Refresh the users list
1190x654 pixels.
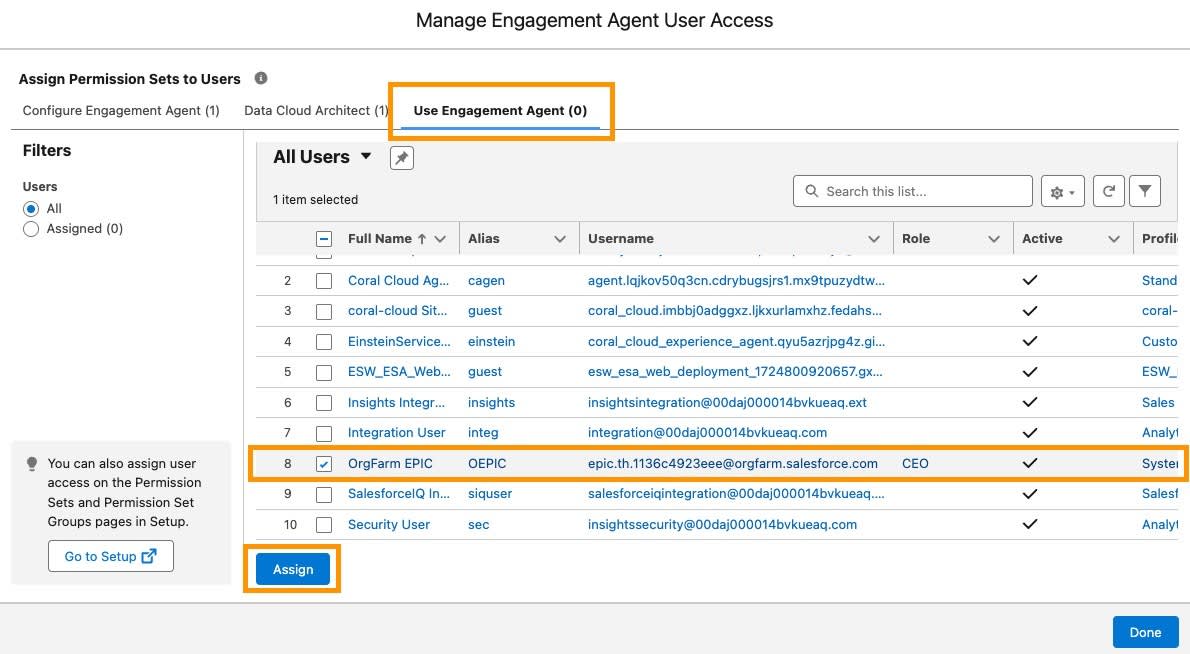[x=1108, y=191]
